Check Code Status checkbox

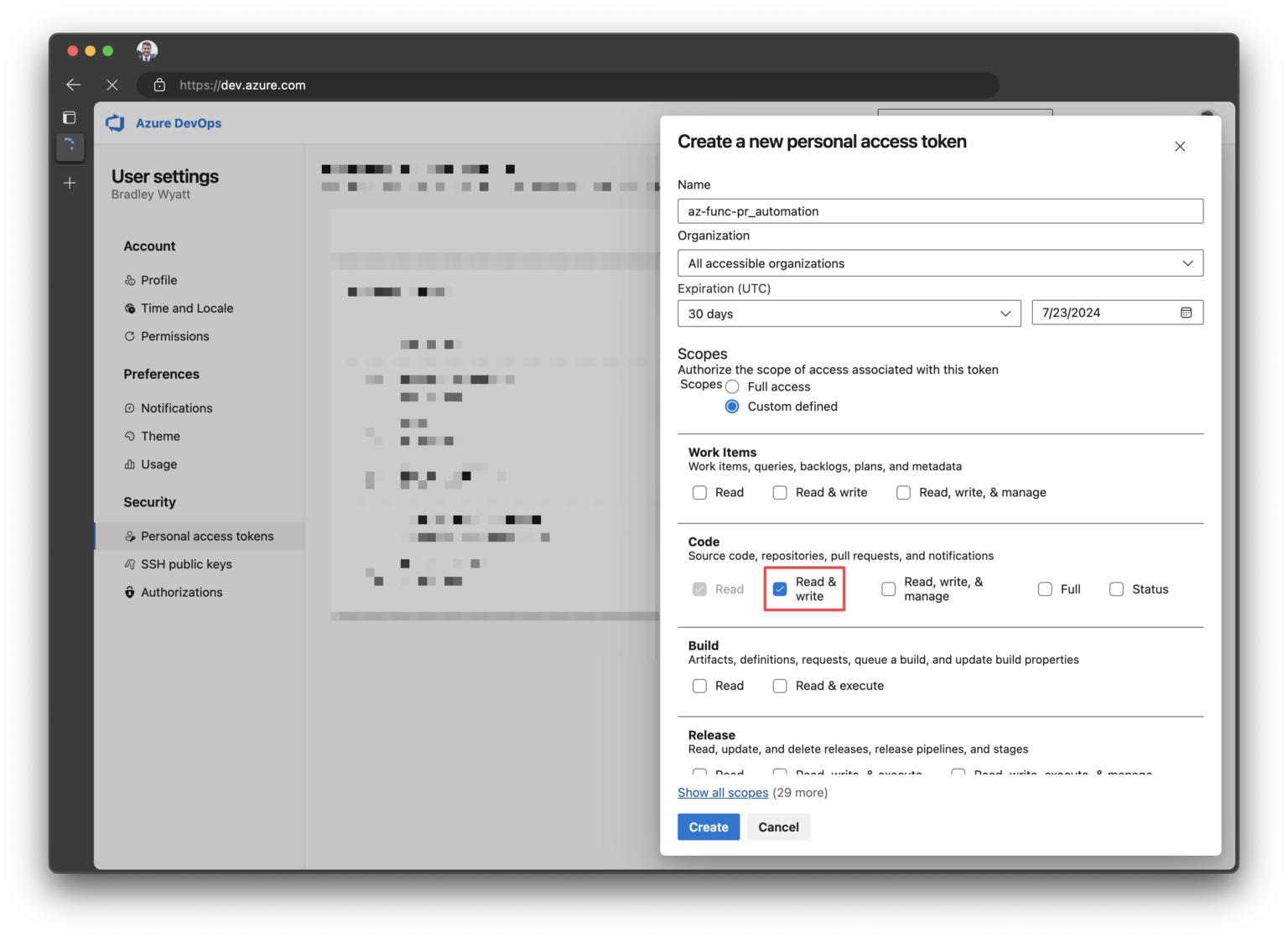1116,589
